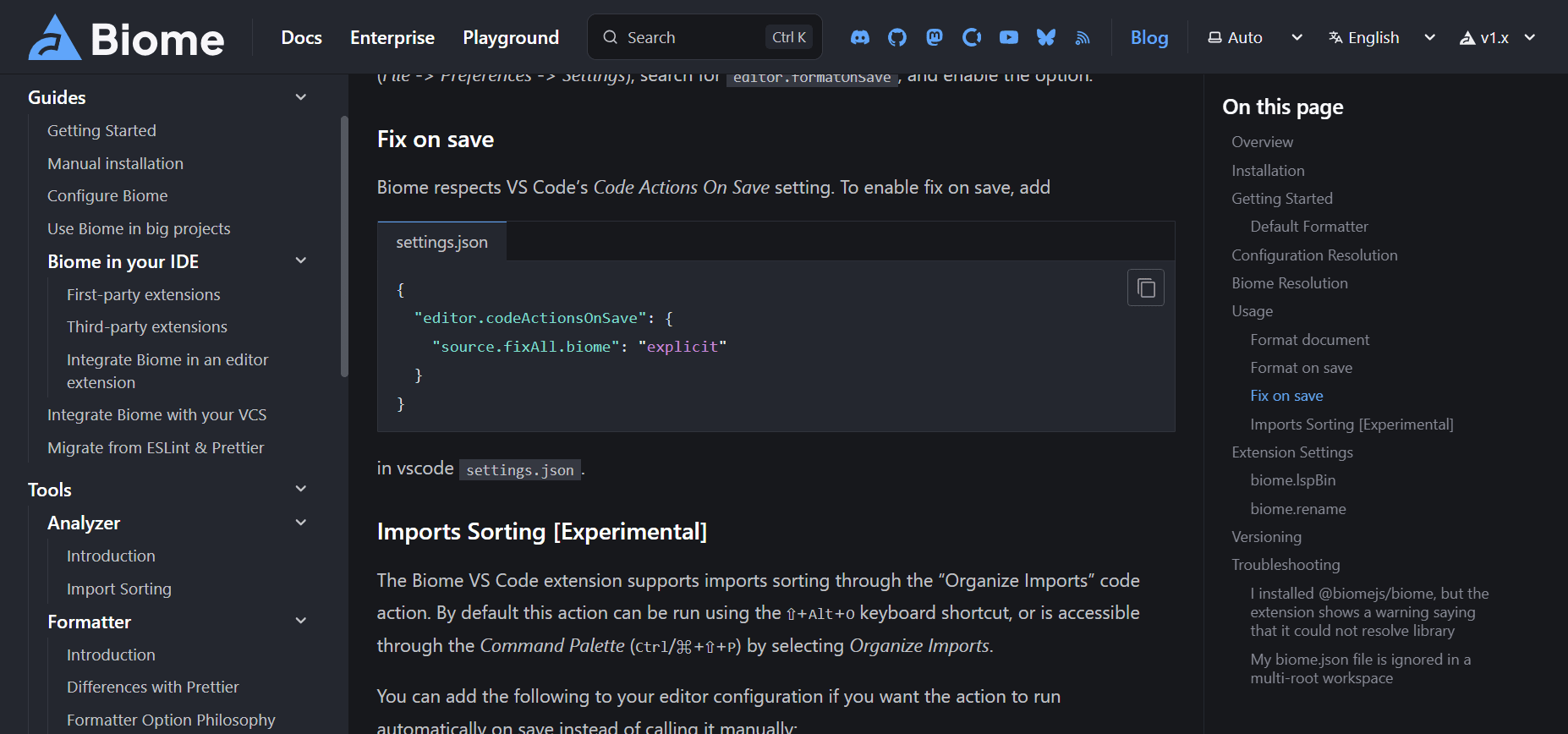Copy the settings.json code snippet
The width and height of the screenshot is (1568, 734).
1146,288
